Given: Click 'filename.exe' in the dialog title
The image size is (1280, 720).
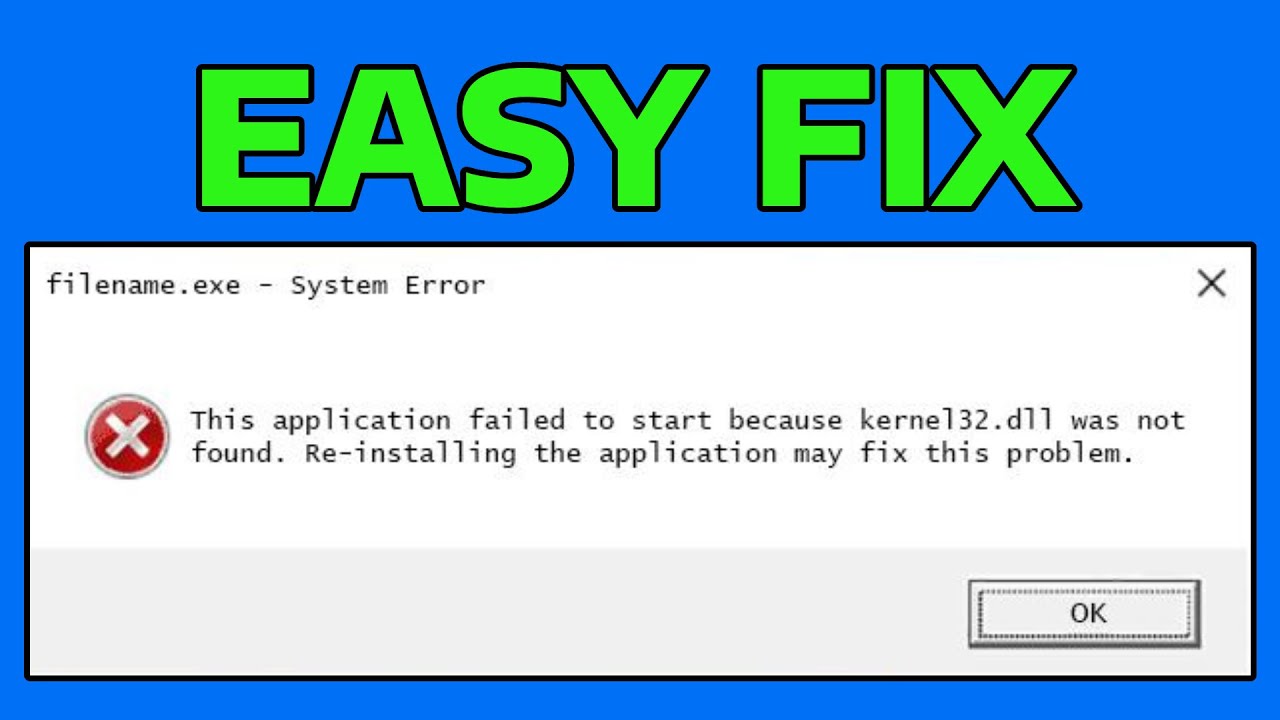Looking at the screenshot, I should tap(143, 285).
